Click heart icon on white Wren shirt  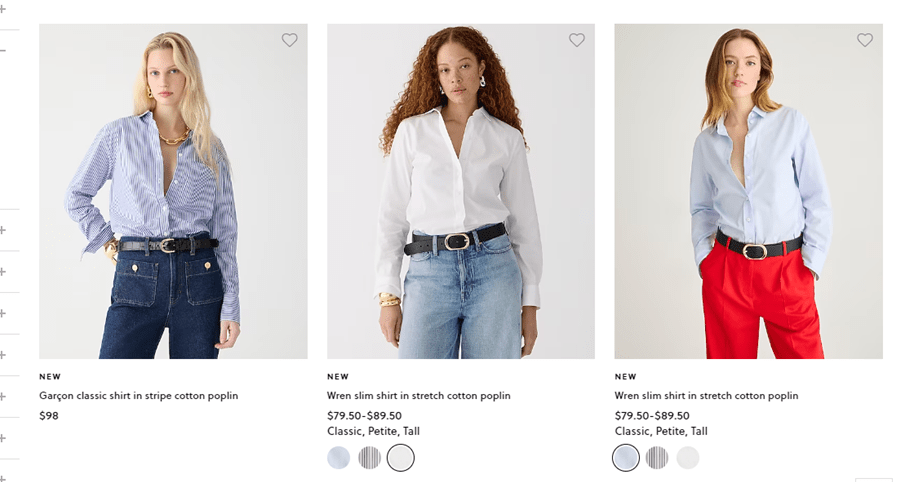point(576,41)
